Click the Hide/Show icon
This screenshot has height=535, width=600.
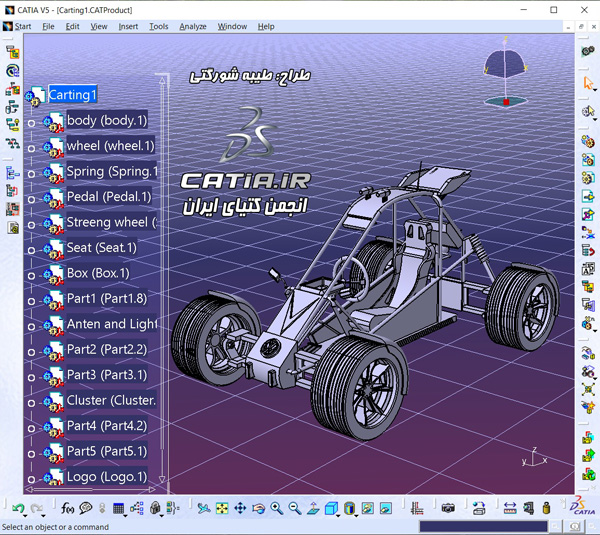point(367,508)
